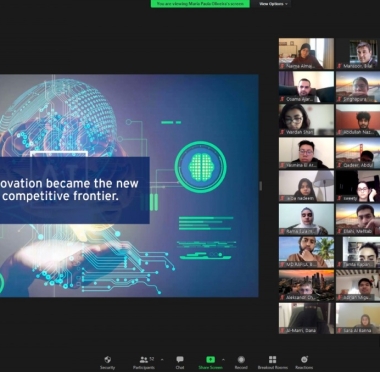
Task: Click the gallery panel divider handle
Action: click(261, 186)
